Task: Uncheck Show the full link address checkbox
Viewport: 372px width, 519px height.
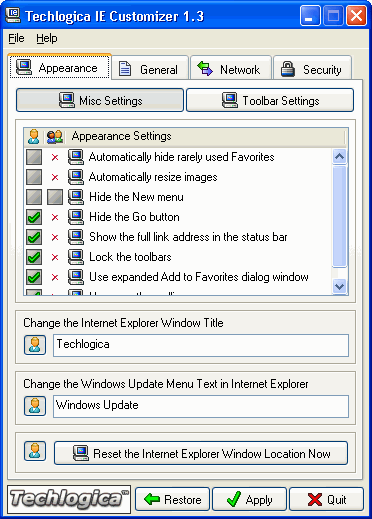Action: (x=34, y=237)
